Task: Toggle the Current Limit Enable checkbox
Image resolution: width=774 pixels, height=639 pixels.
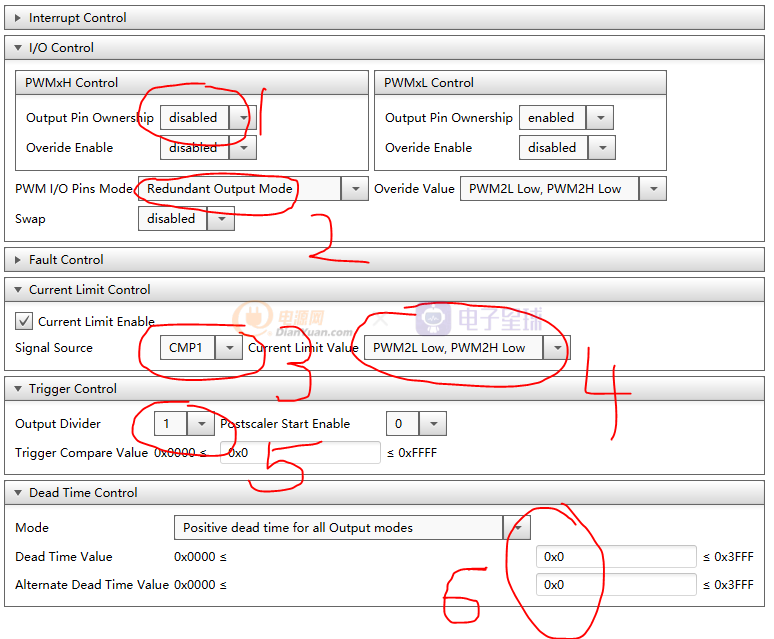Action: pyautogui.click(x=25, y=322)
